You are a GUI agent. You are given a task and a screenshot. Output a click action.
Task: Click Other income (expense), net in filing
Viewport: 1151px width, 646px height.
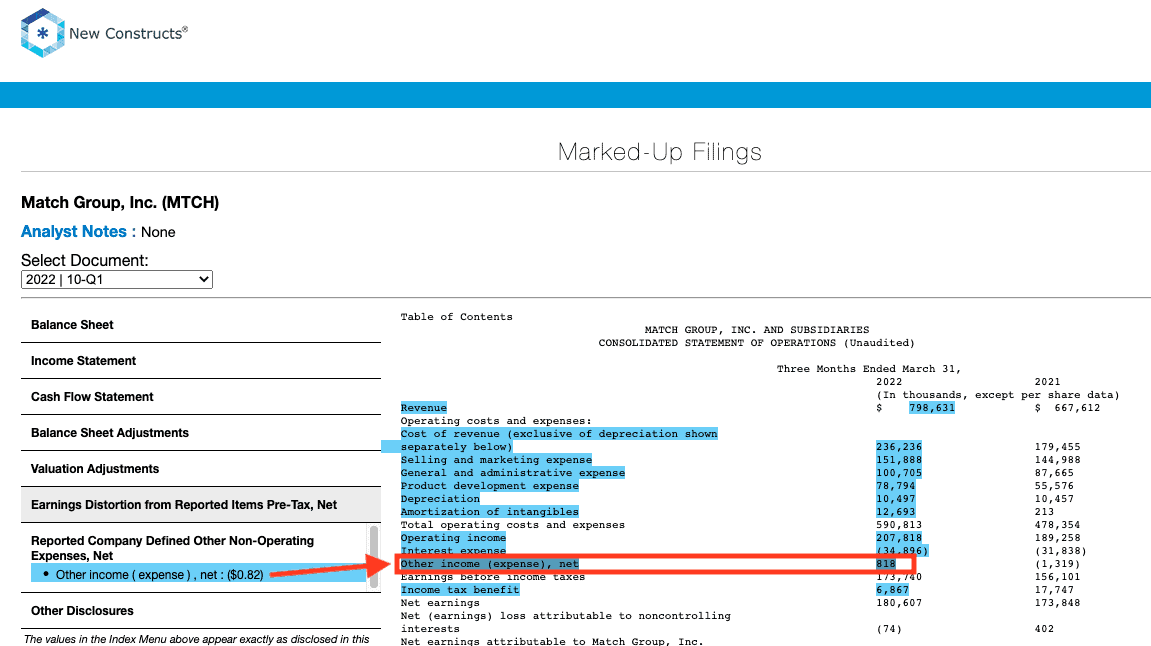click(x=490, y=565)
